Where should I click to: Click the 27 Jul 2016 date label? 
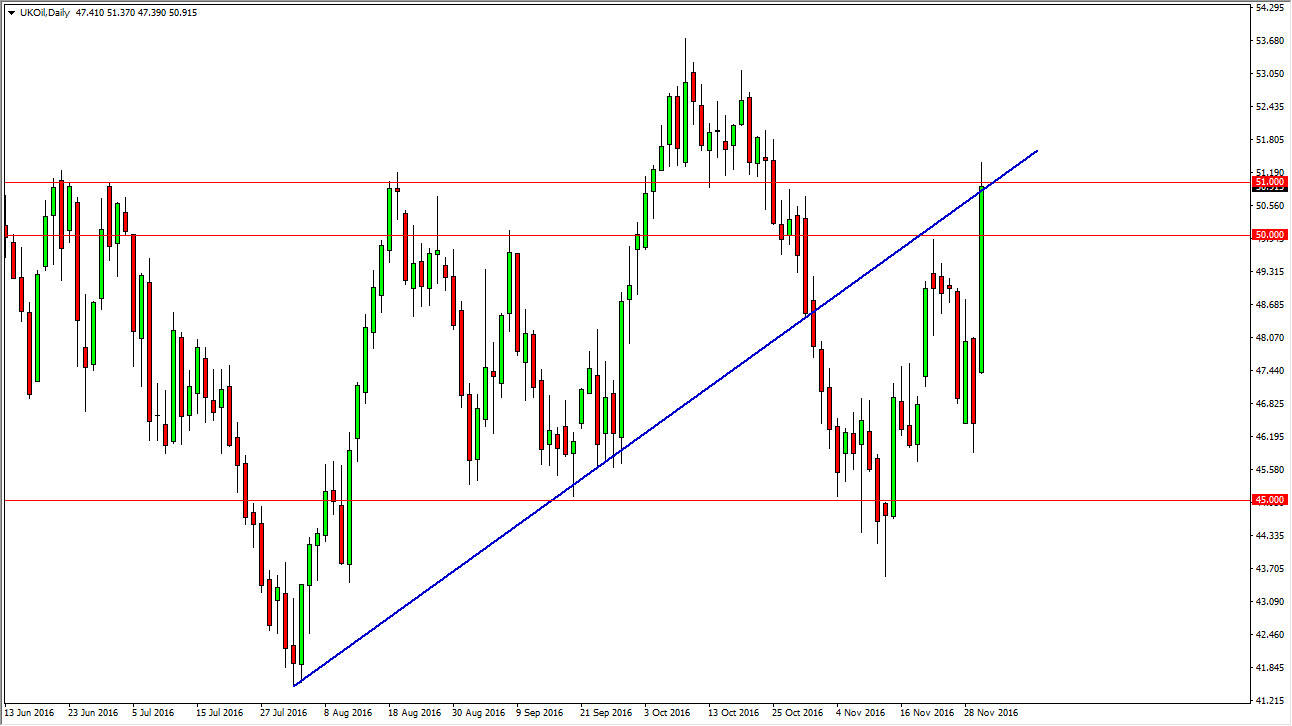tap(286, 713)
